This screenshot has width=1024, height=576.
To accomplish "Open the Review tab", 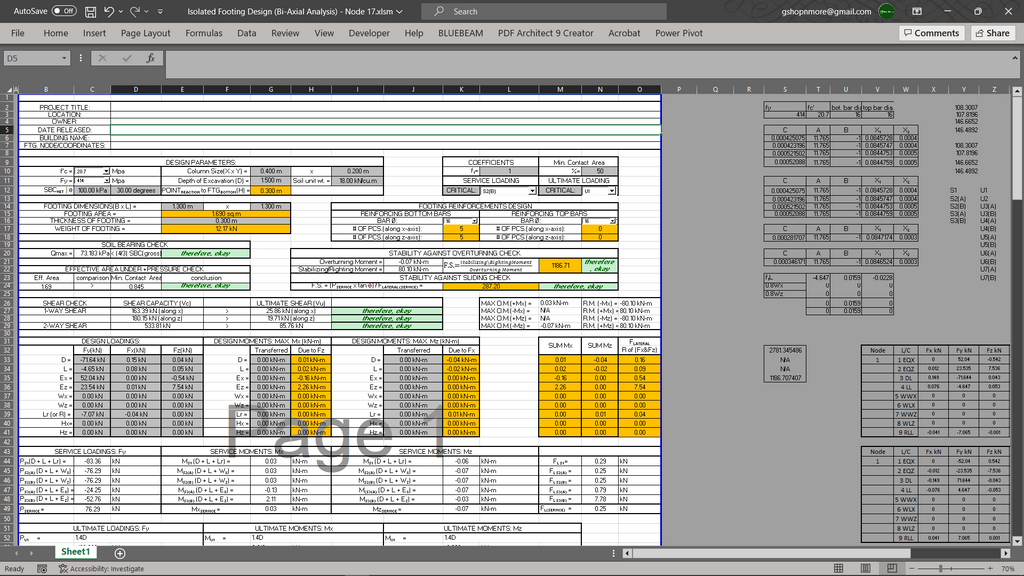I will point(285,33).
